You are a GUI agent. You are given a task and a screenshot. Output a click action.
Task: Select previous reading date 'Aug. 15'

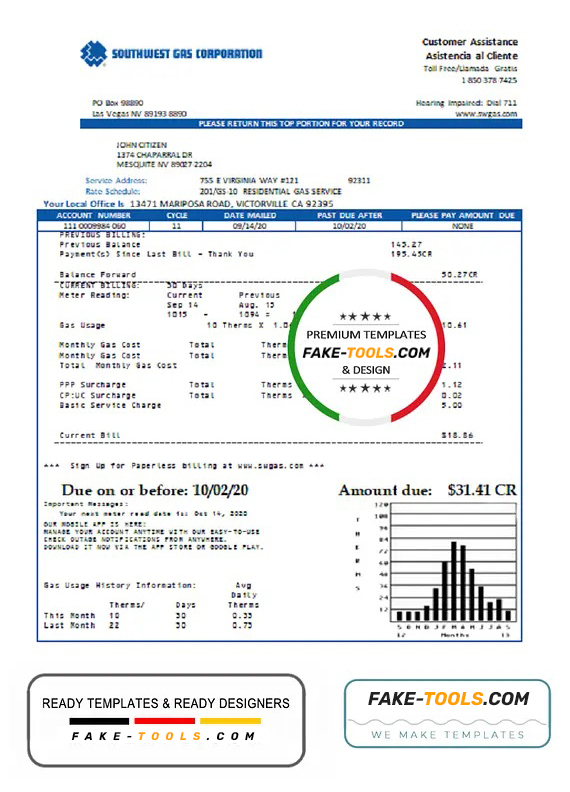(x=257, y=305)
